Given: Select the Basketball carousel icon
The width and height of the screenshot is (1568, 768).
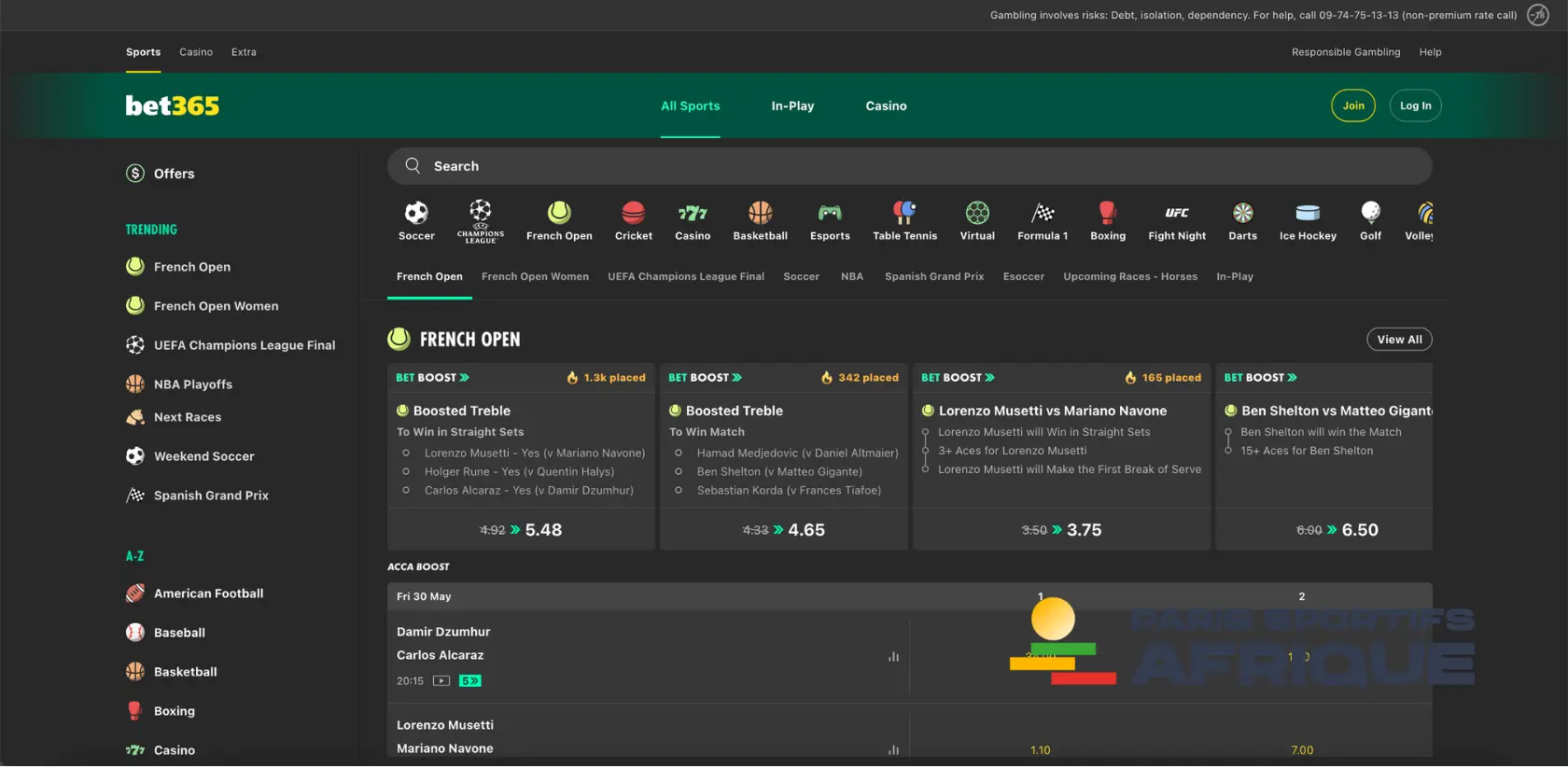Looking at the screenshot, I should pyautogui.click(x=761, y=213).
